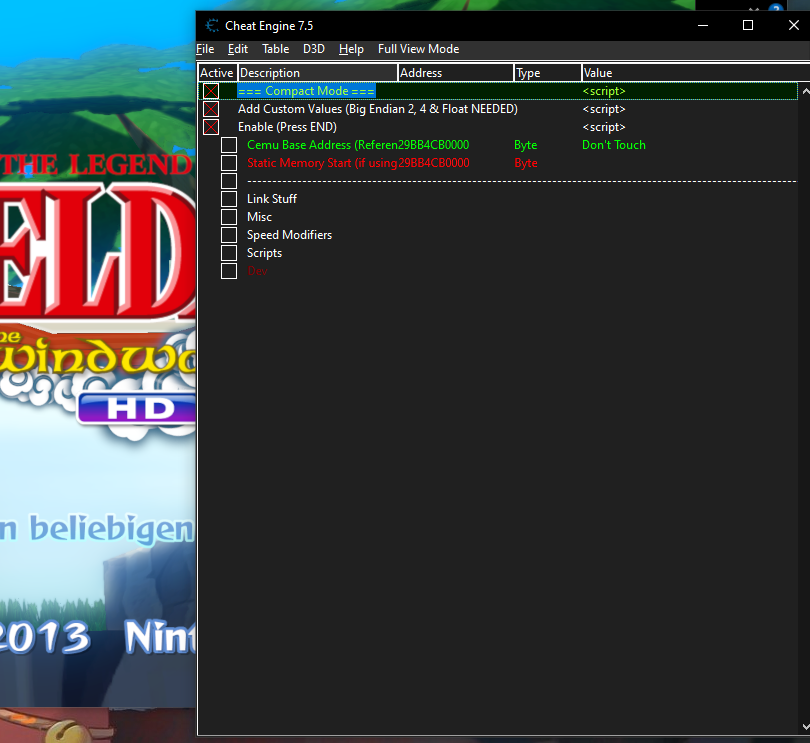Minimize the Cheat Engine window

click(703, 25)
